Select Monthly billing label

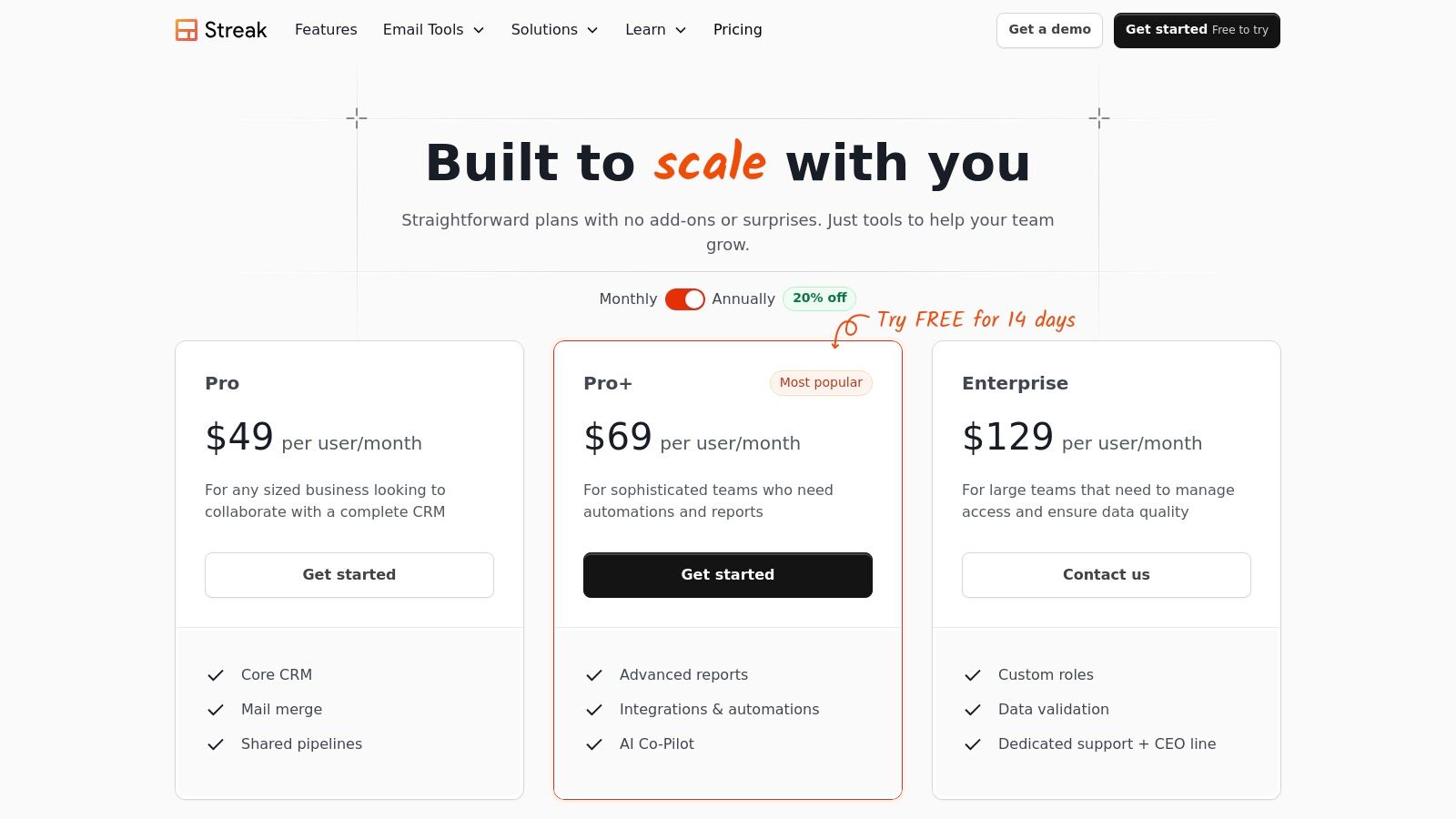tap(628, 299)
